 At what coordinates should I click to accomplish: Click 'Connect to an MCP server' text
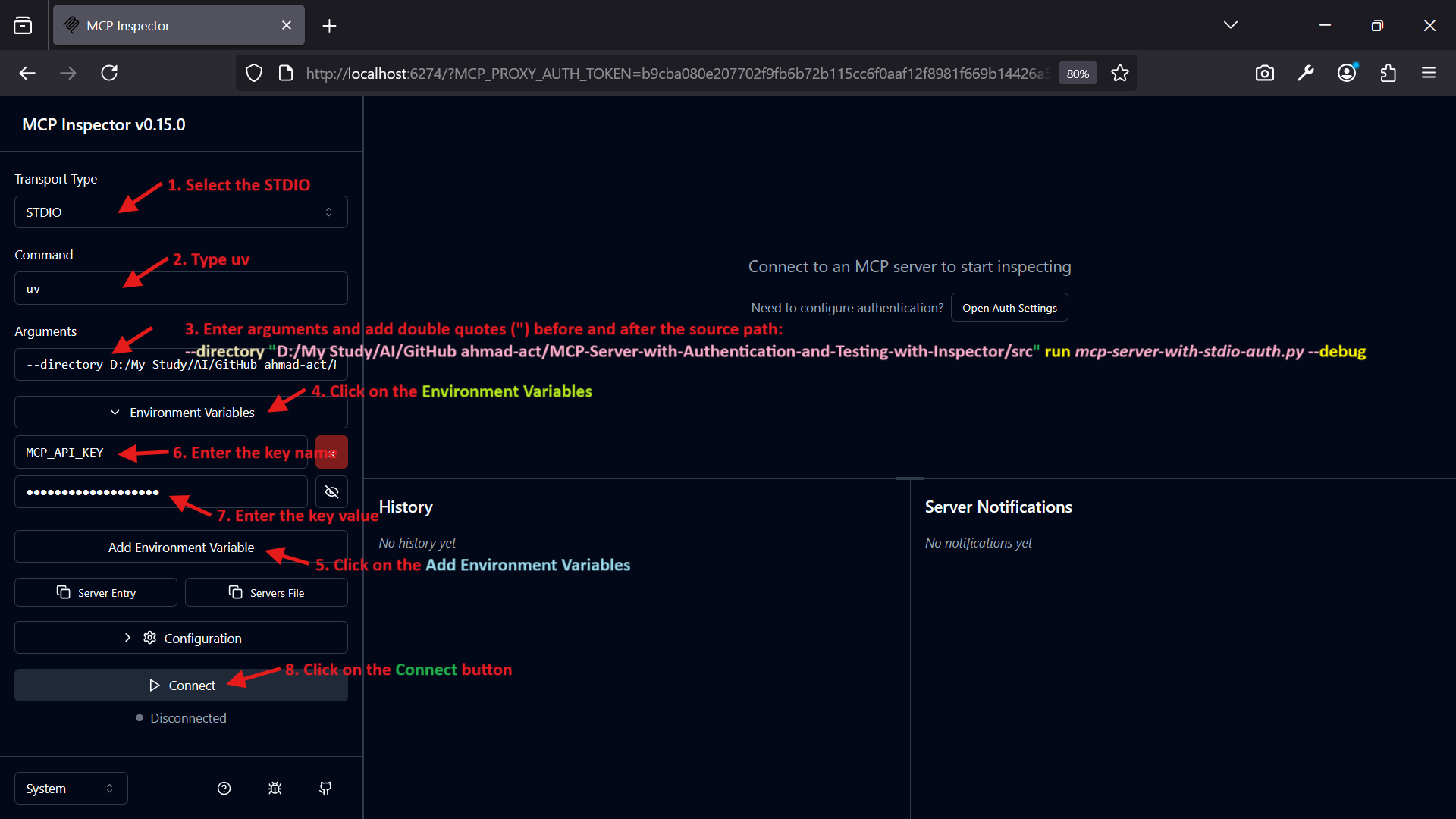pos(909,267)
